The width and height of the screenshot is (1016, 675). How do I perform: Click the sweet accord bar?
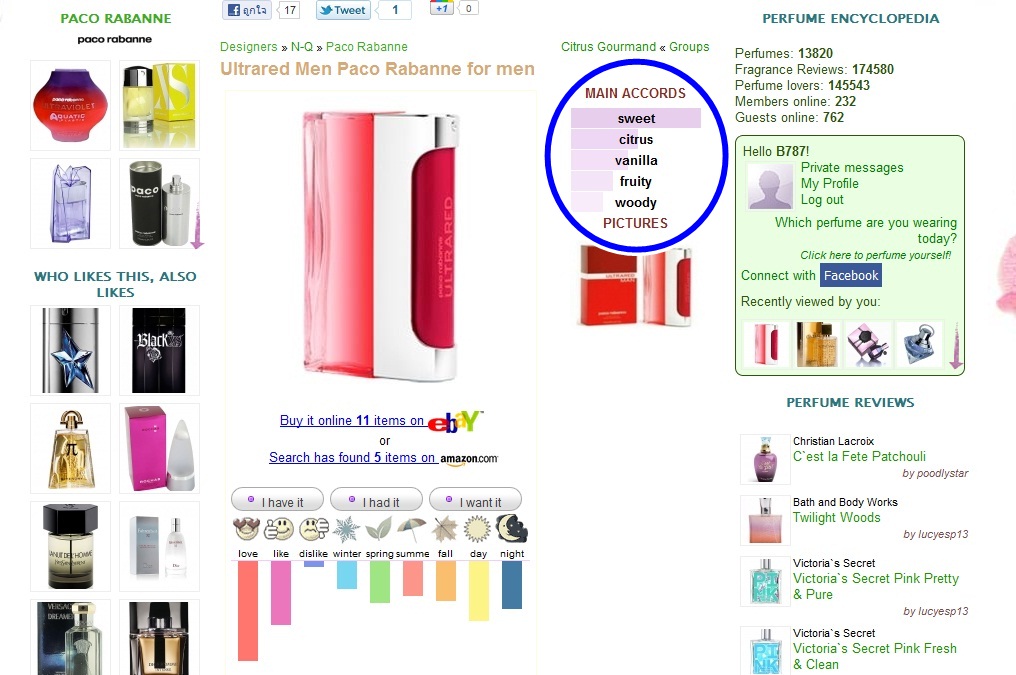[x=636, y=119]
